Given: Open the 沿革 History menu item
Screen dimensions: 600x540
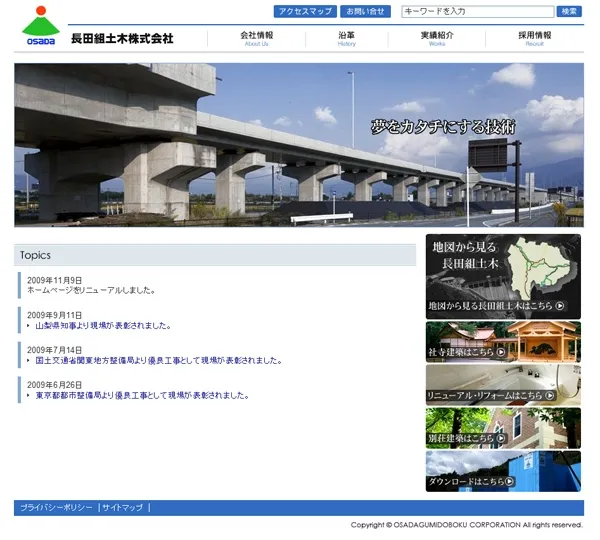Looking at the screenshot, I should pyautogui.click(x=346, y=38).
